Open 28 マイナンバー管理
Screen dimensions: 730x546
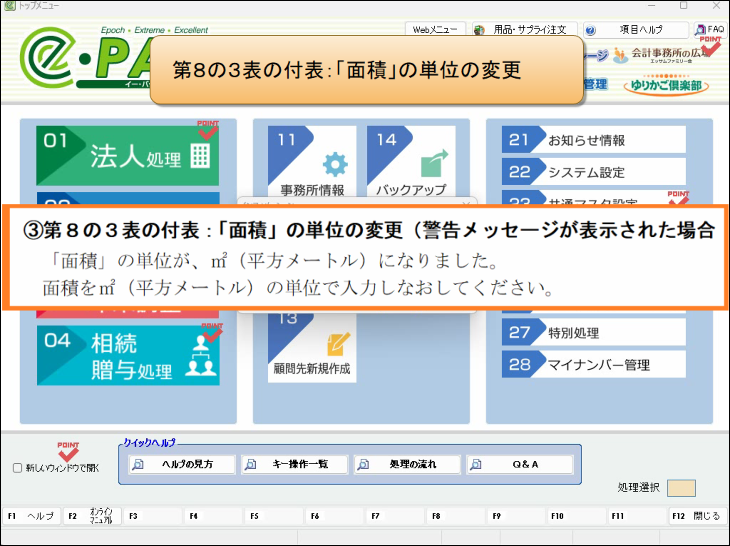coord(594,364)
